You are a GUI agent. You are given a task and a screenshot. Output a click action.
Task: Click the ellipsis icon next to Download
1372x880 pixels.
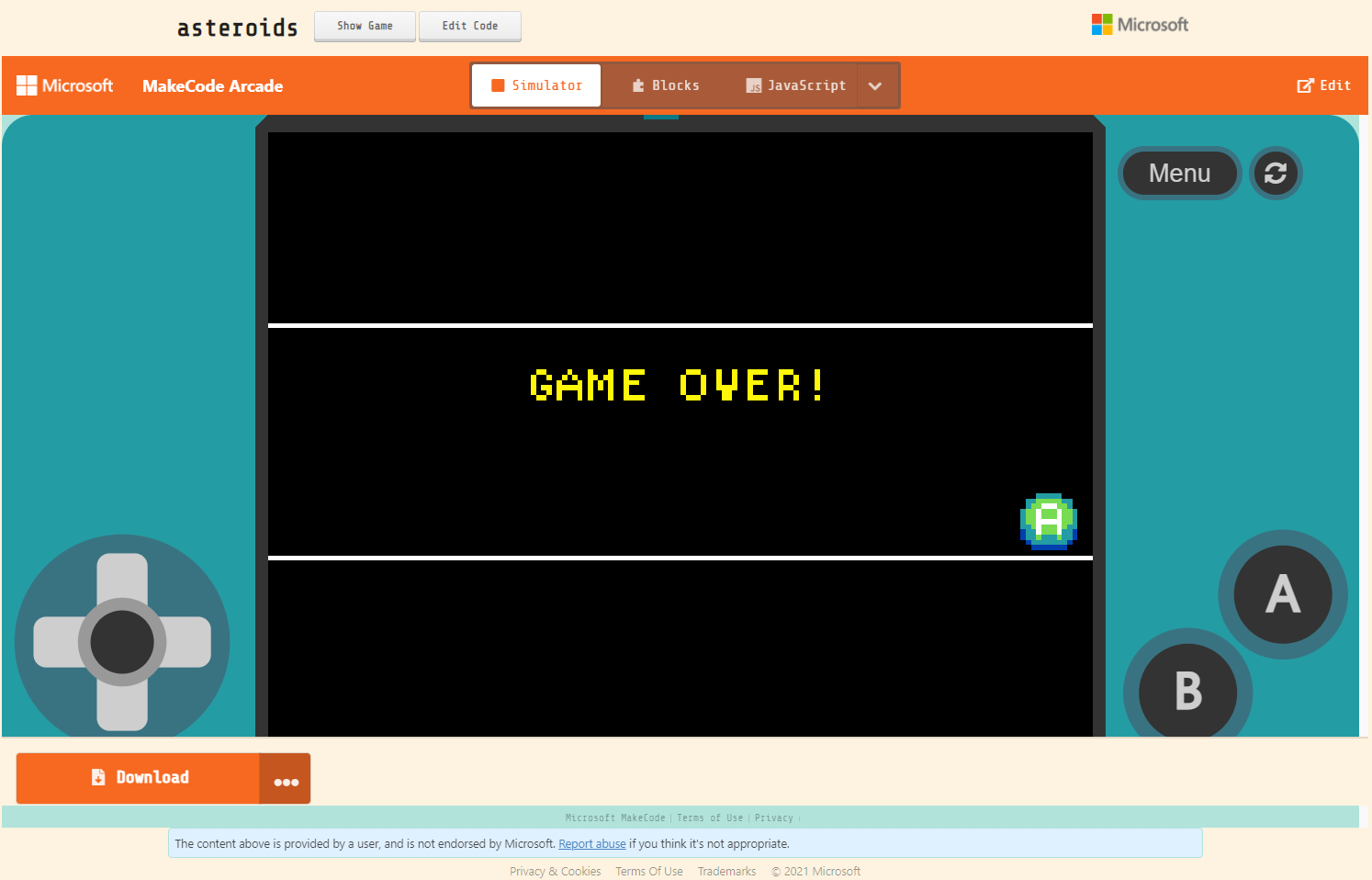point(286,780)
